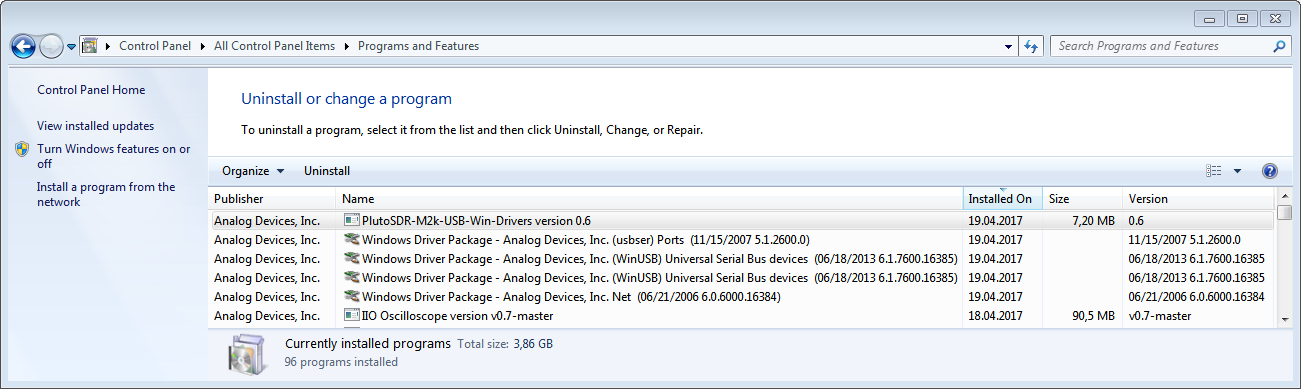Select the usbser Ports driver package row
Viewport: 1301px width, 389px height.
coord(742,240)
